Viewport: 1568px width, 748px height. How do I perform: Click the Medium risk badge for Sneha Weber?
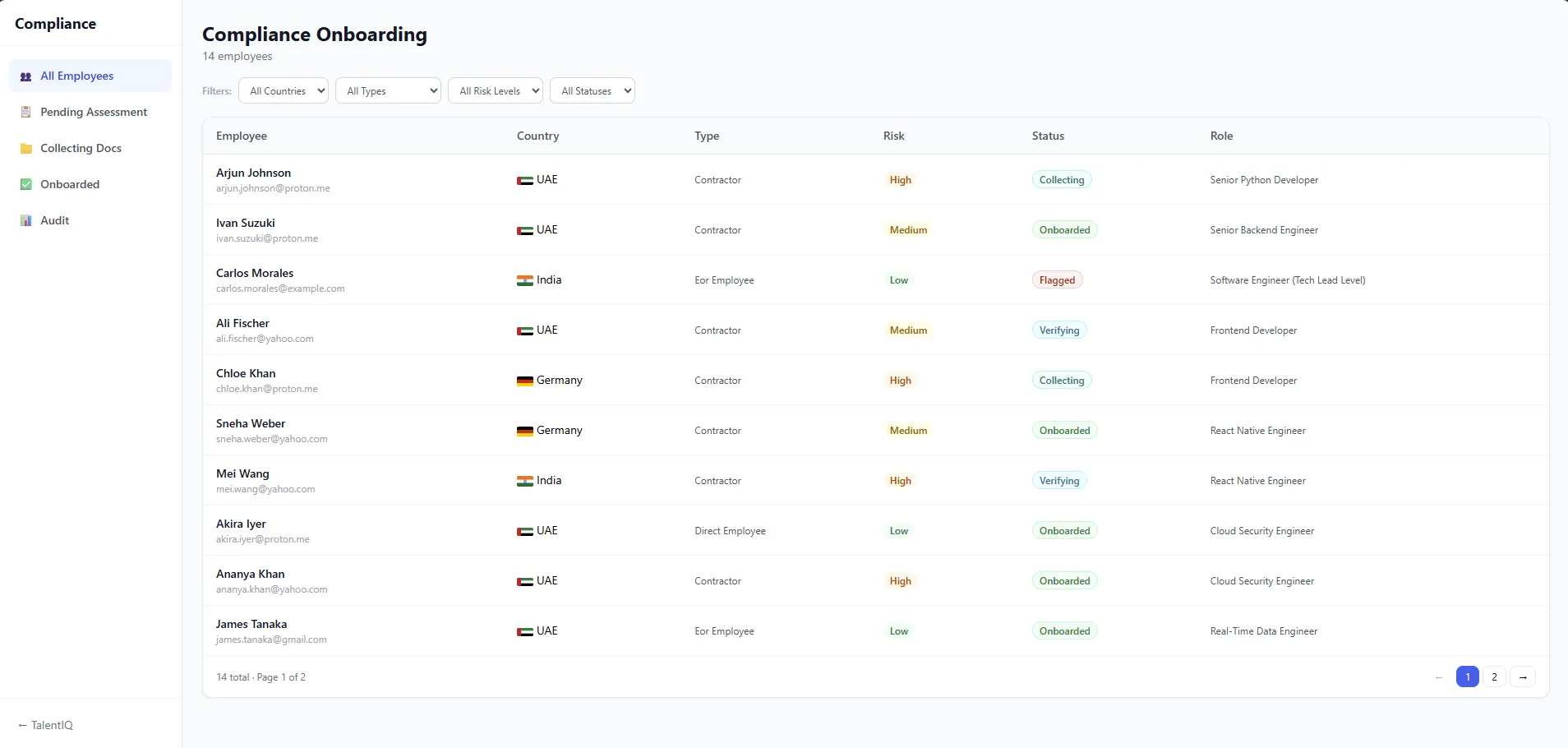pos(908,431)
